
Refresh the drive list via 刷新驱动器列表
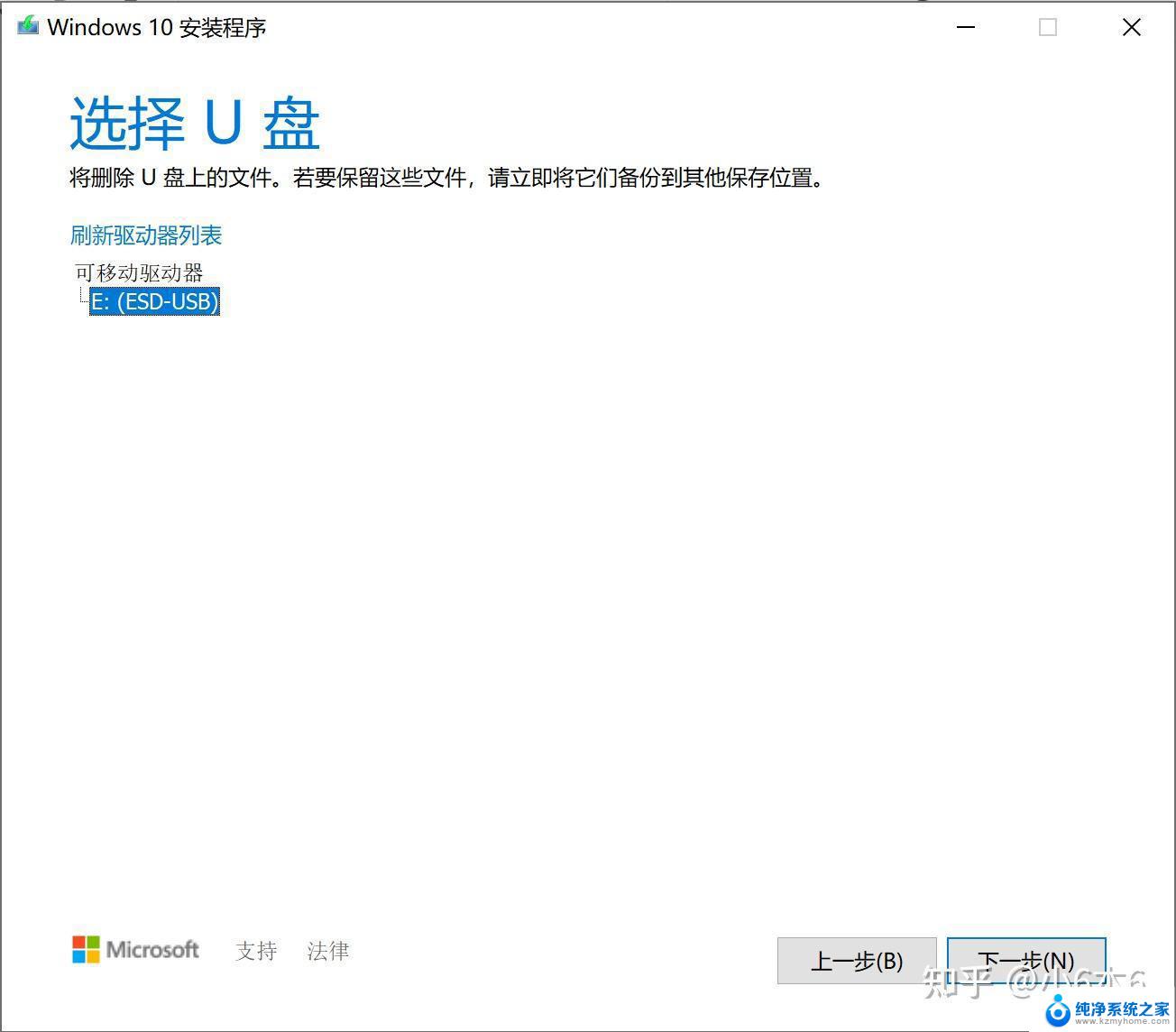click(x=146, y=235)
